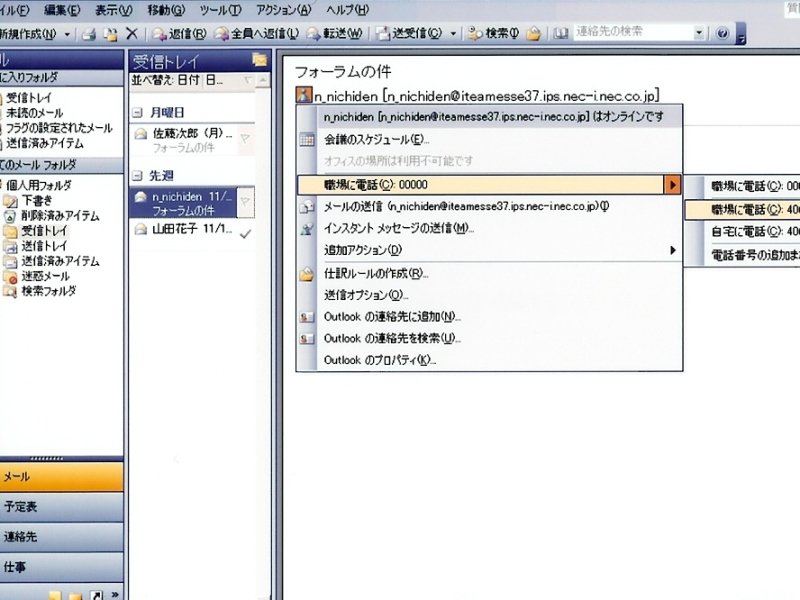Viewport: 800px width, 600px height.
Task: Expand 追加アクション(D) submenu
Action: click(x=489, y=250)
